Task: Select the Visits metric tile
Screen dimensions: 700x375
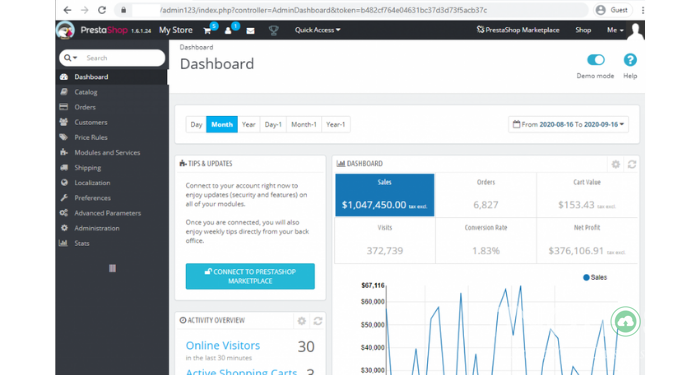Action: pyautogui.click(x=385, y=241)
